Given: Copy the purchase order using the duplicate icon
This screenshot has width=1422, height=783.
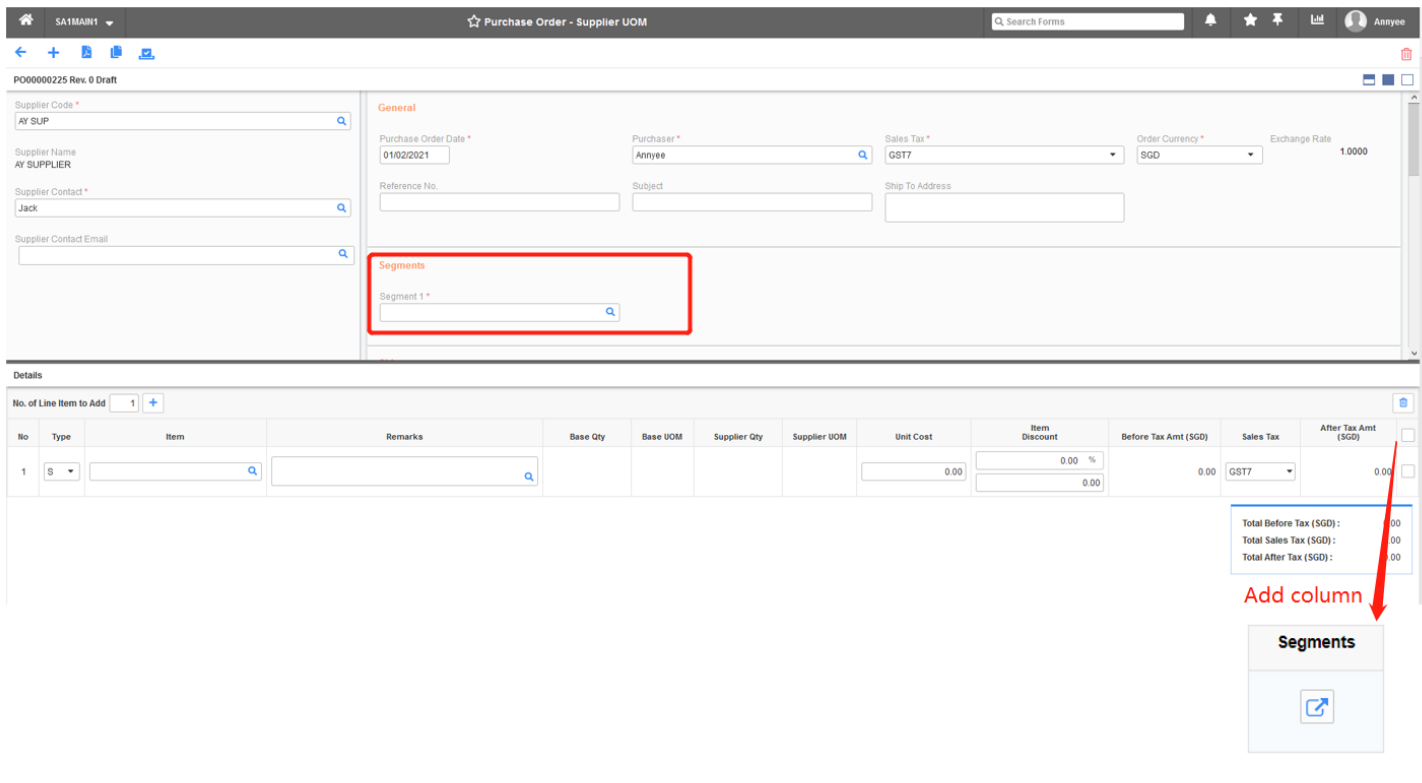Looking at the screenshot, I should coord(114,52).
